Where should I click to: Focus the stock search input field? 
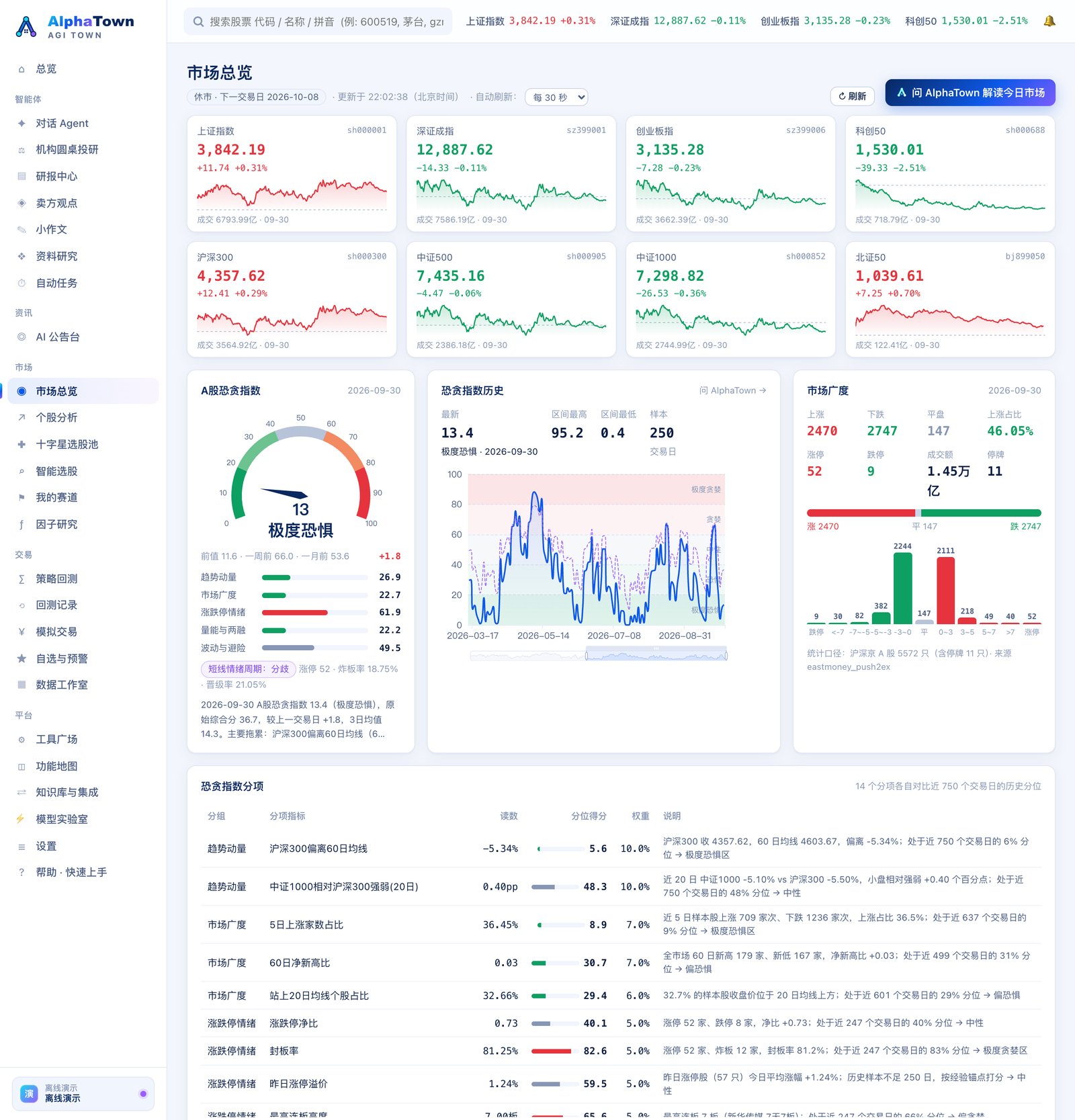point(318,21)
